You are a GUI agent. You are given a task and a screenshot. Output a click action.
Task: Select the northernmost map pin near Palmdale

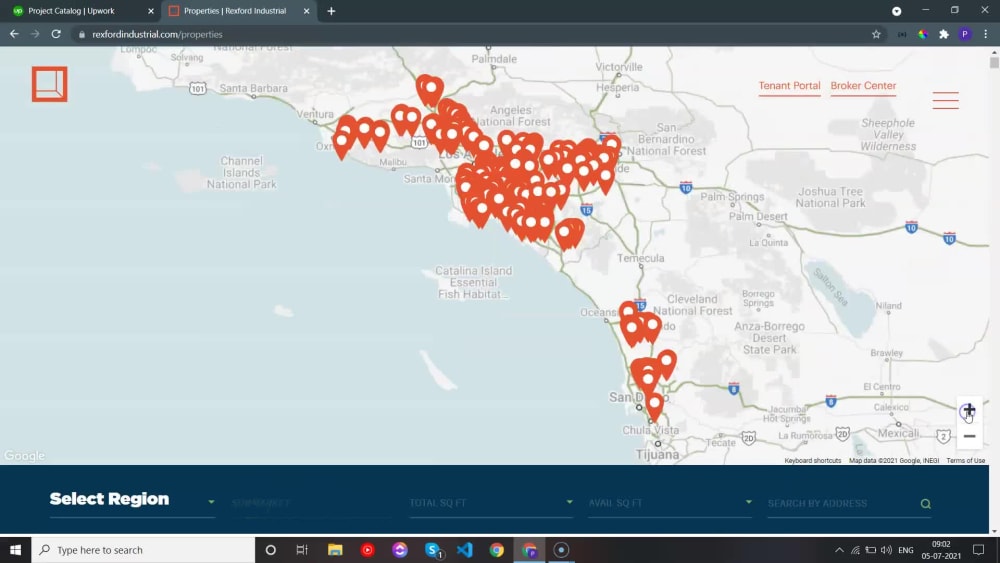click(x=430, y=89)
